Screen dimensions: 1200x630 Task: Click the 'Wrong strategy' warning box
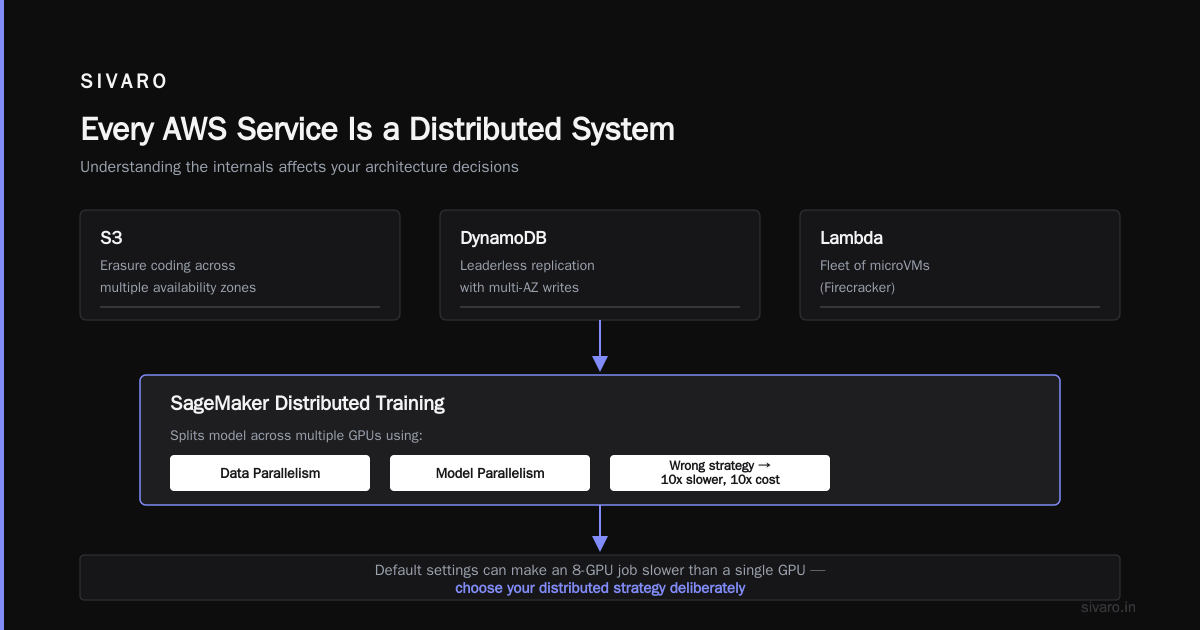click(720, 473)
